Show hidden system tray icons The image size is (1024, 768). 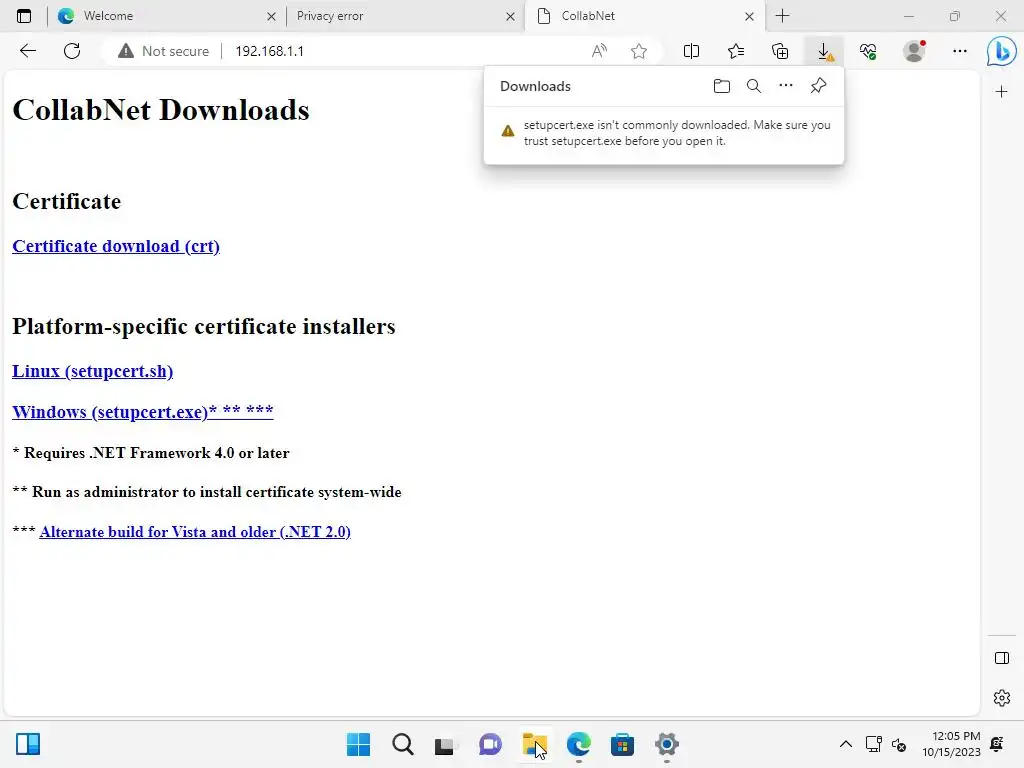coord(845,744)
